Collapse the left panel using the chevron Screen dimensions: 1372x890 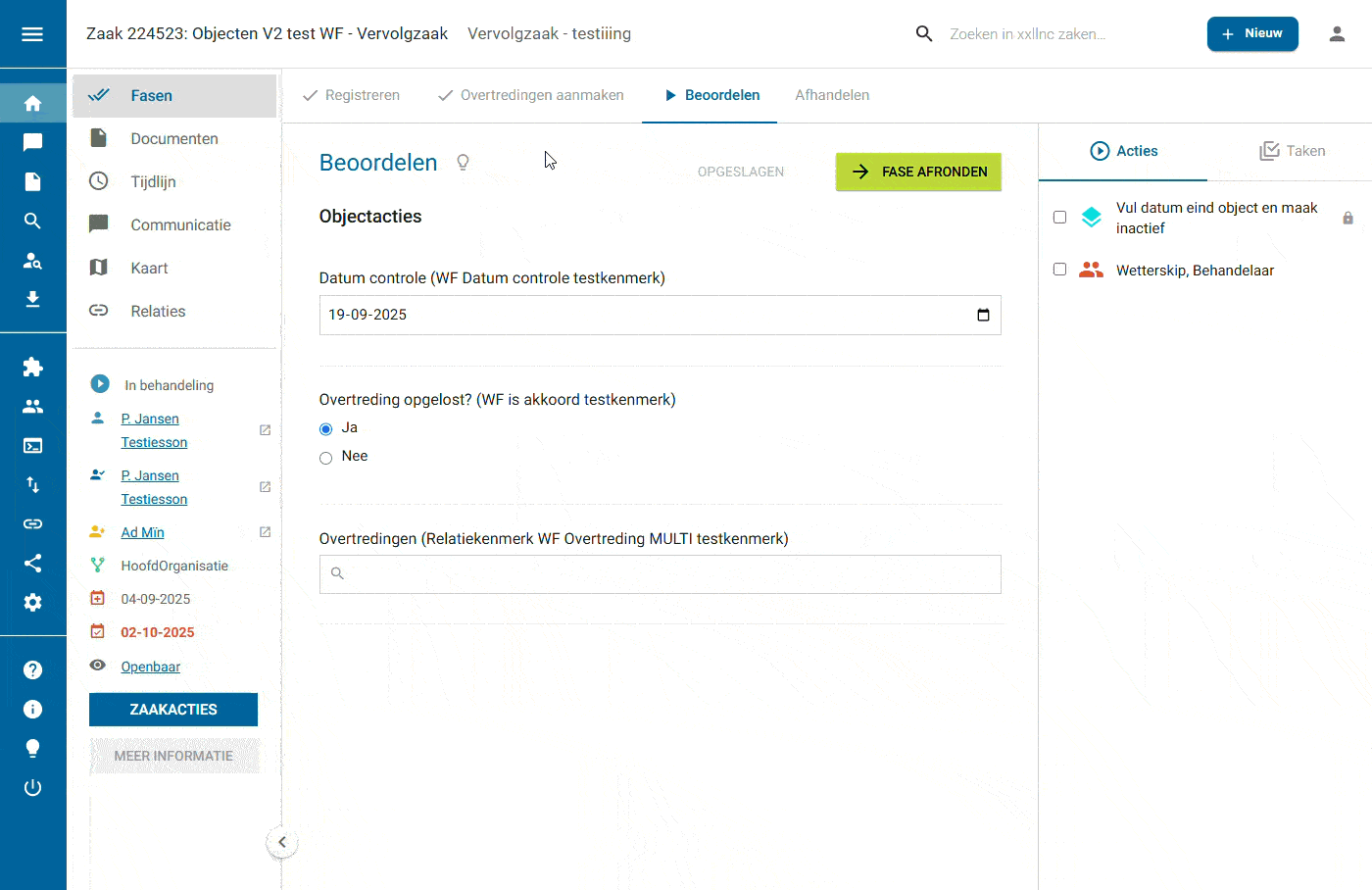(282, 842)
